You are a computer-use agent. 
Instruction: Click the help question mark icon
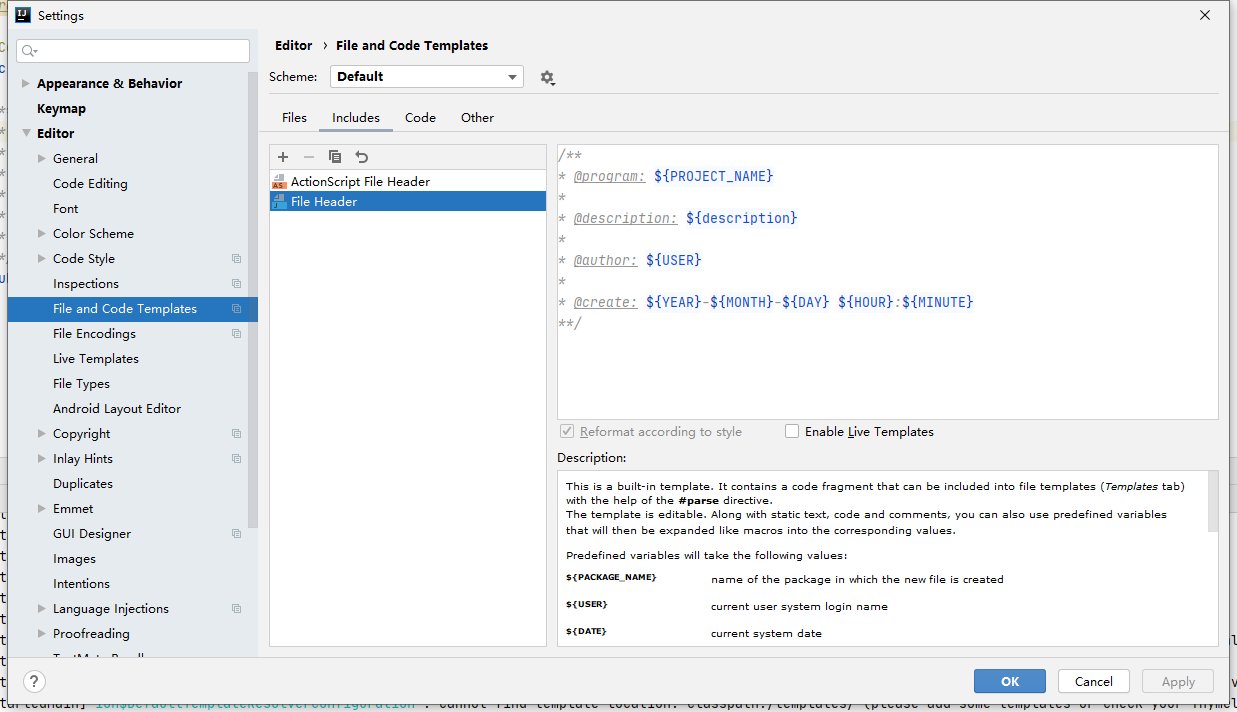pos(35,681)
